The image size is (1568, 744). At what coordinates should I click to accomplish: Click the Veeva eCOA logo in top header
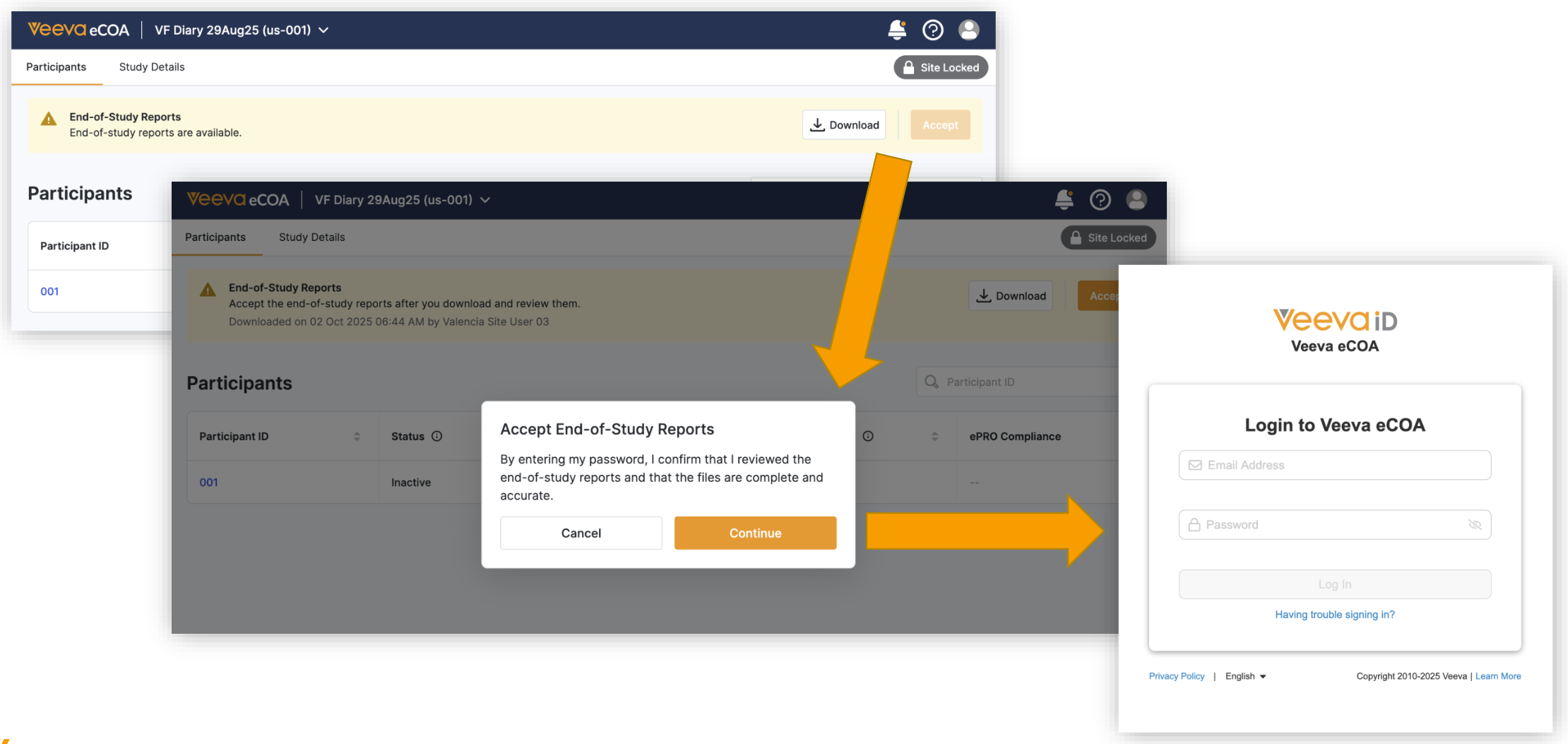click(x=78, y=30)
